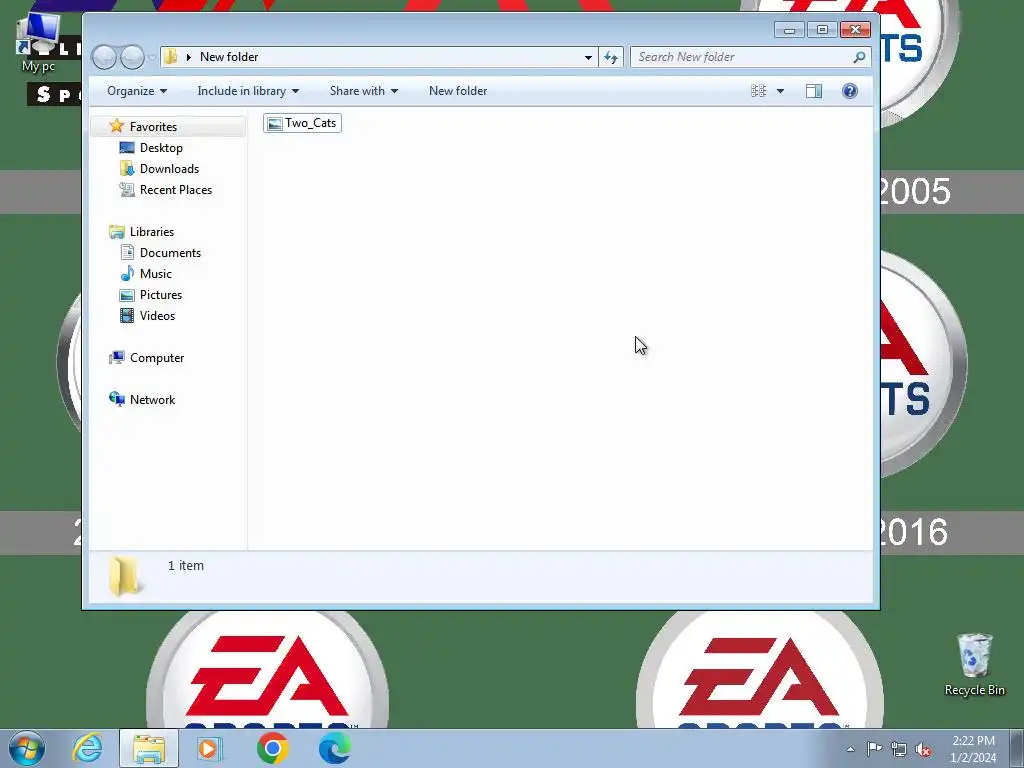1024x768 pixels.
Task: Select Documents label under Libraries
Action: tap(170, 253)
